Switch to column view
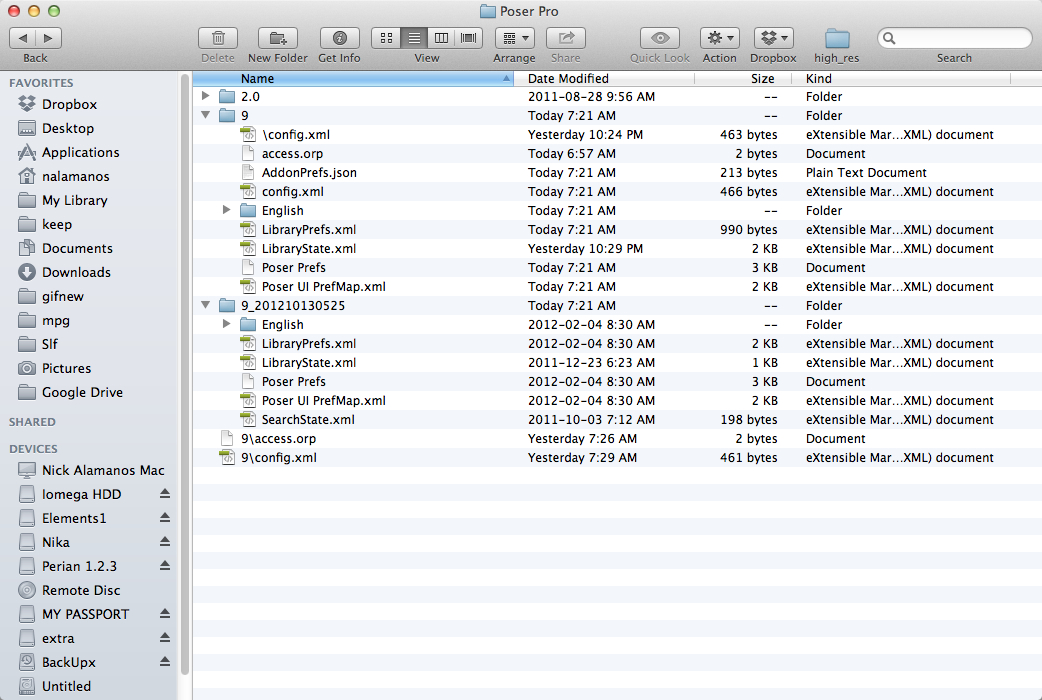The height and width of the screenshot is (700, 1042). [441, 38]
